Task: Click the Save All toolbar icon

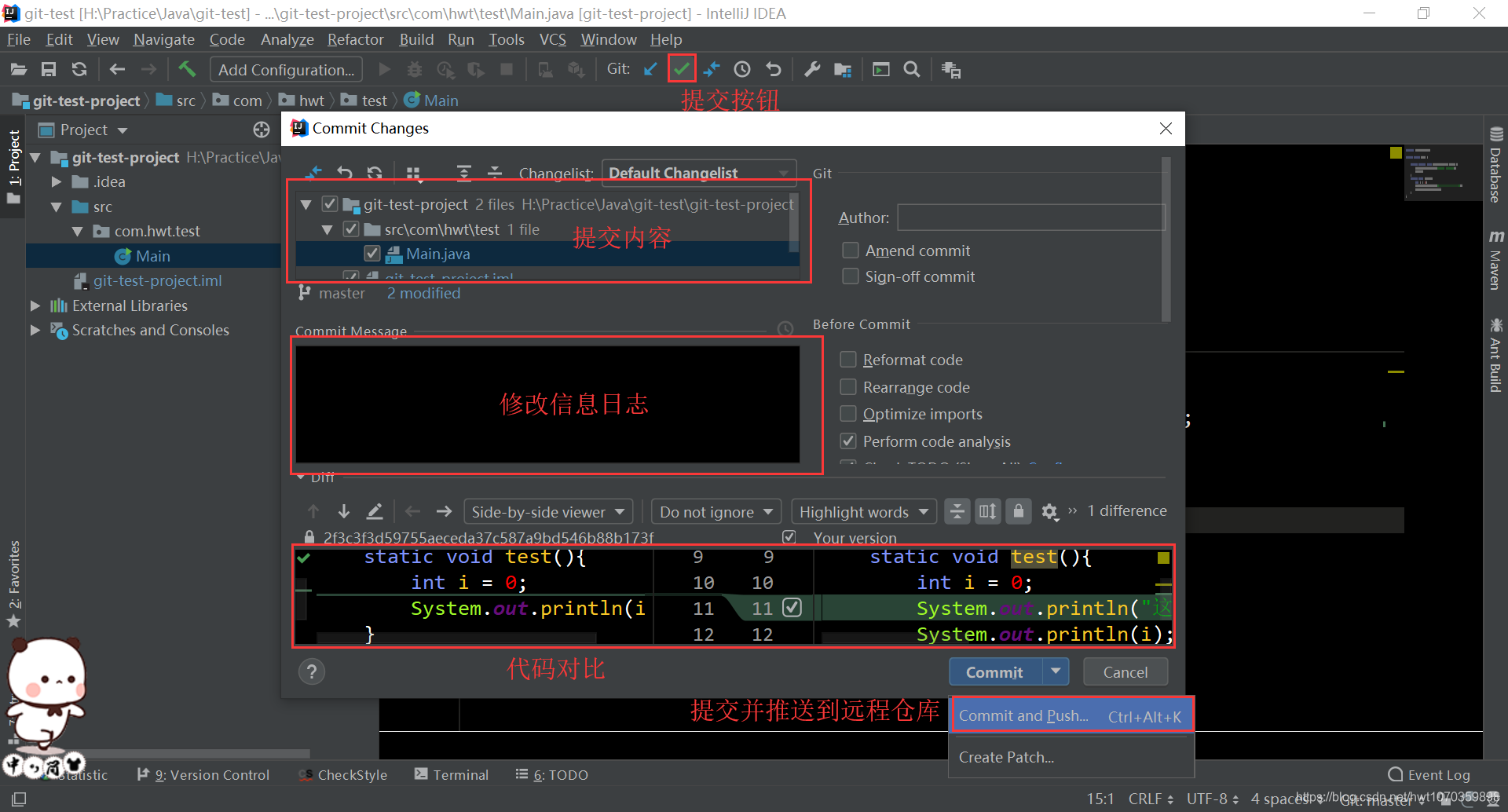Action: 49,70
